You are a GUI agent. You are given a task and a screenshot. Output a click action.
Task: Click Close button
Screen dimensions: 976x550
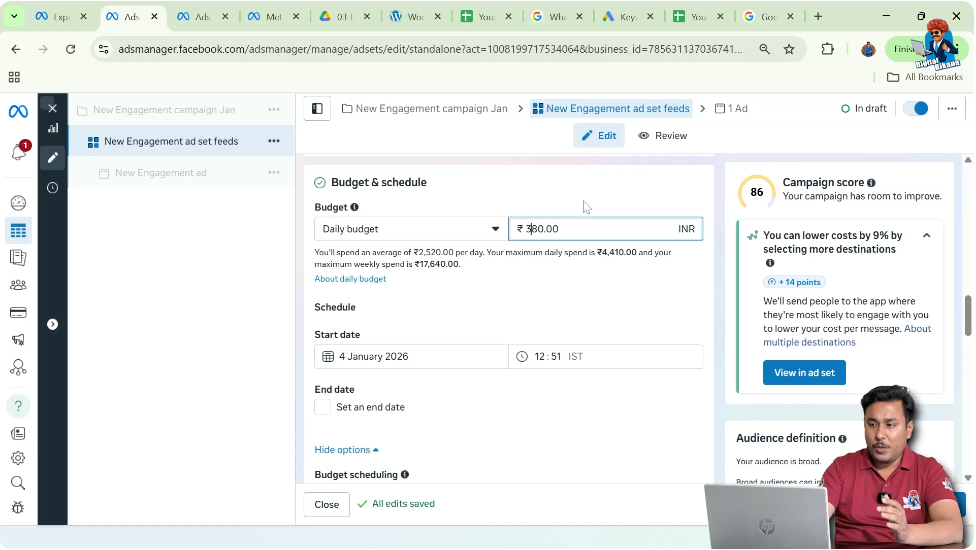(x=327, y=505)
